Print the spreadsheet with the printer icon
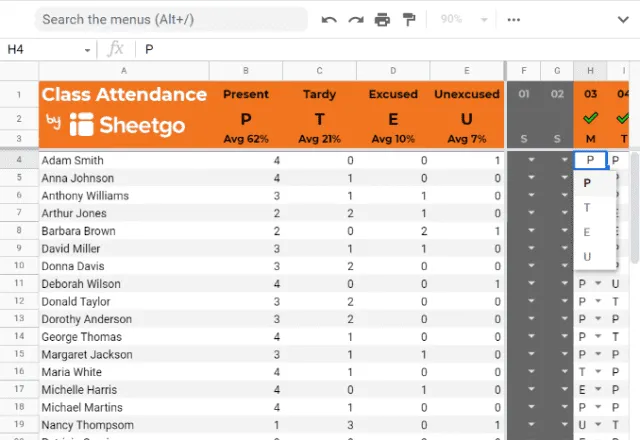640x440 pixels. [x=382, y=19]
